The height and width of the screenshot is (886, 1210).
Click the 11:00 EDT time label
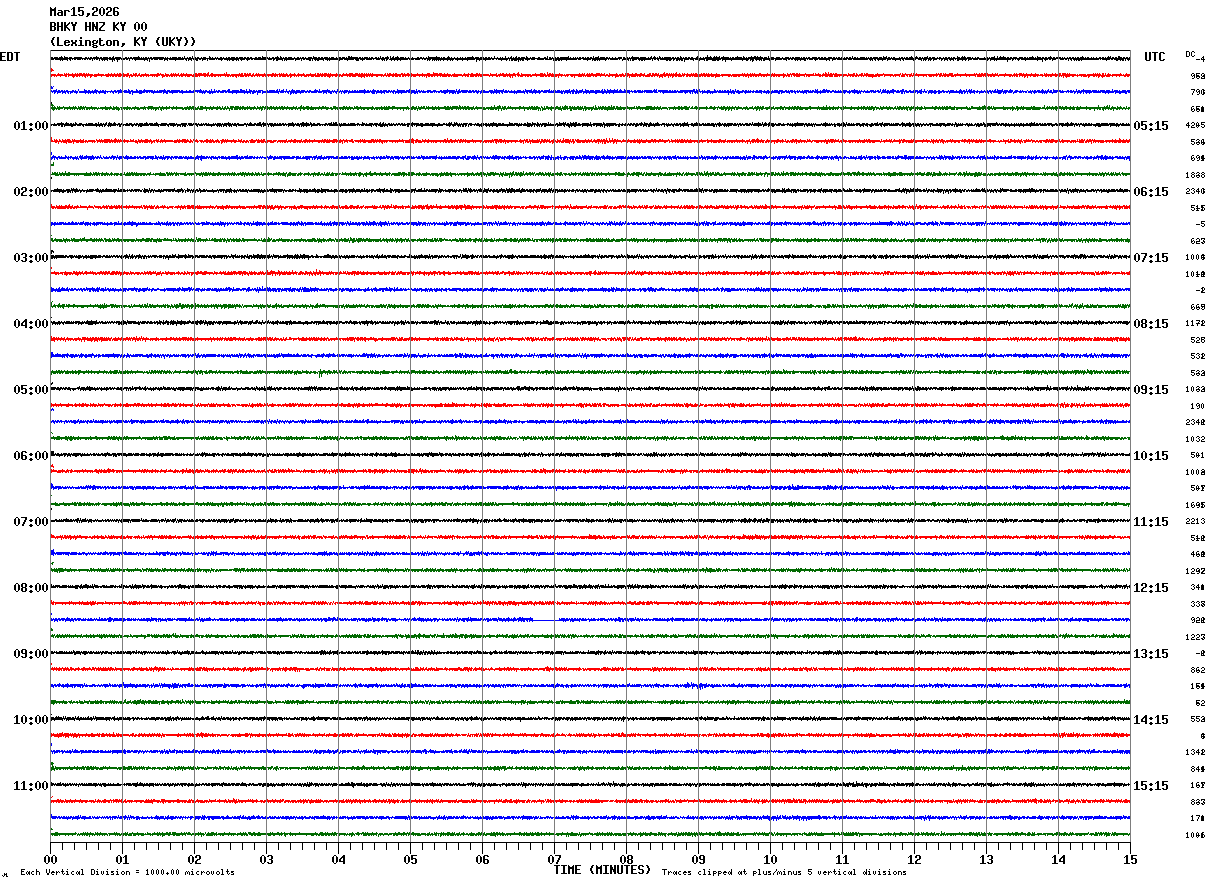30,786
